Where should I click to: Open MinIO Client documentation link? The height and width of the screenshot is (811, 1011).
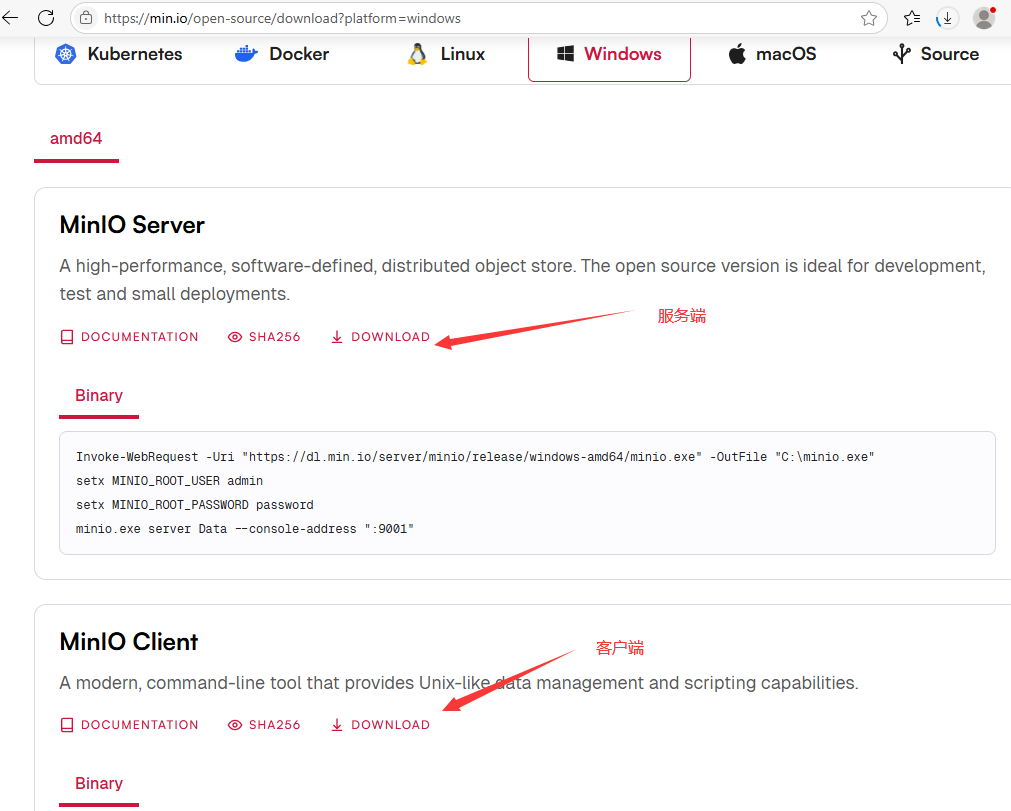[x=129, y=725]
